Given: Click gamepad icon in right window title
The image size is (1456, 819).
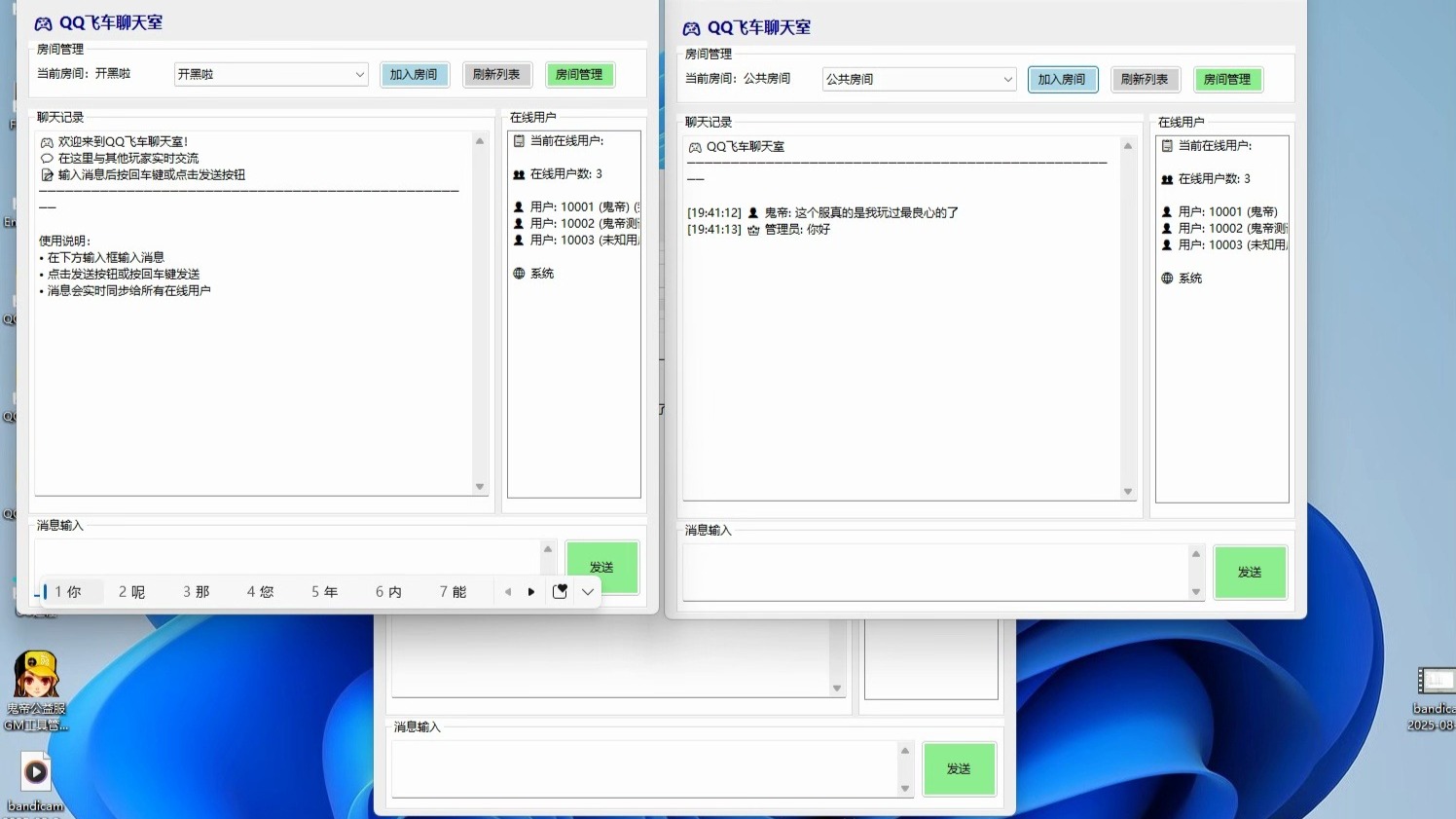Looking at the screenshot, I should [x=692, y=29].
